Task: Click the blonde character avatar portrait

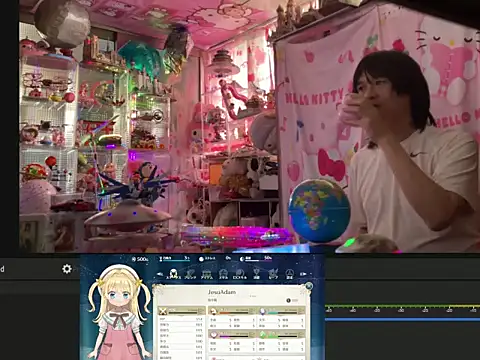Action: point(119,312)
